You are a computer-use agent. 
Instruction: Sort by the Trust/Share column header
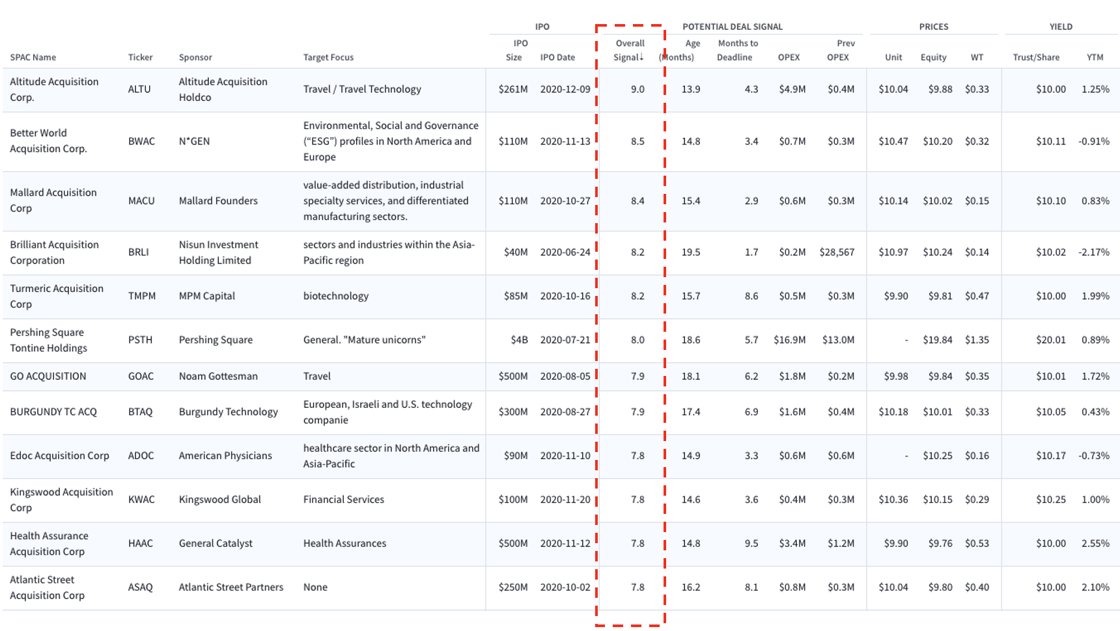point(1038,57)
